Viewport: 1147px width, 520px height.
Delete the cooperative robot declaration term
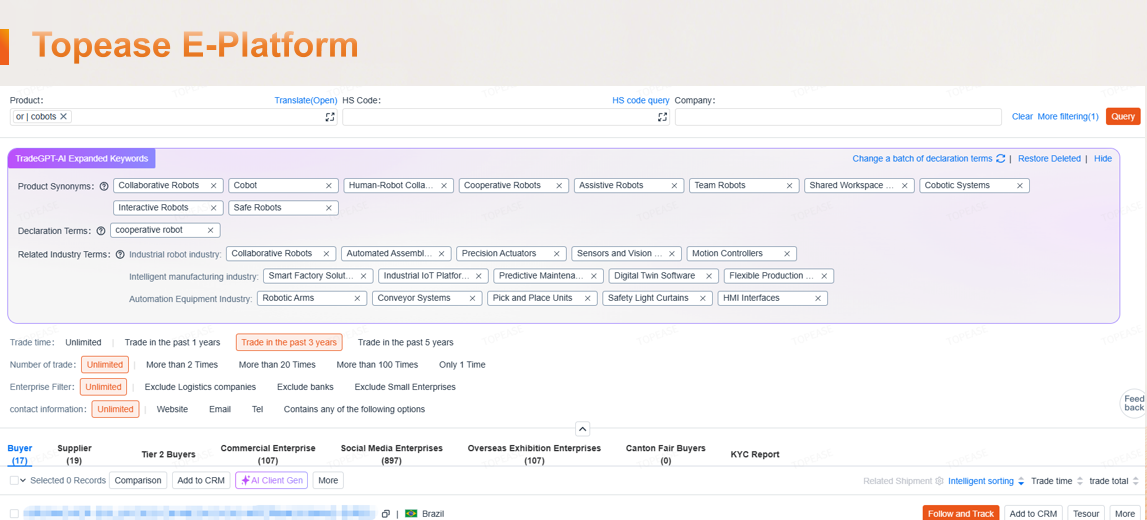[x=210, y=230]
